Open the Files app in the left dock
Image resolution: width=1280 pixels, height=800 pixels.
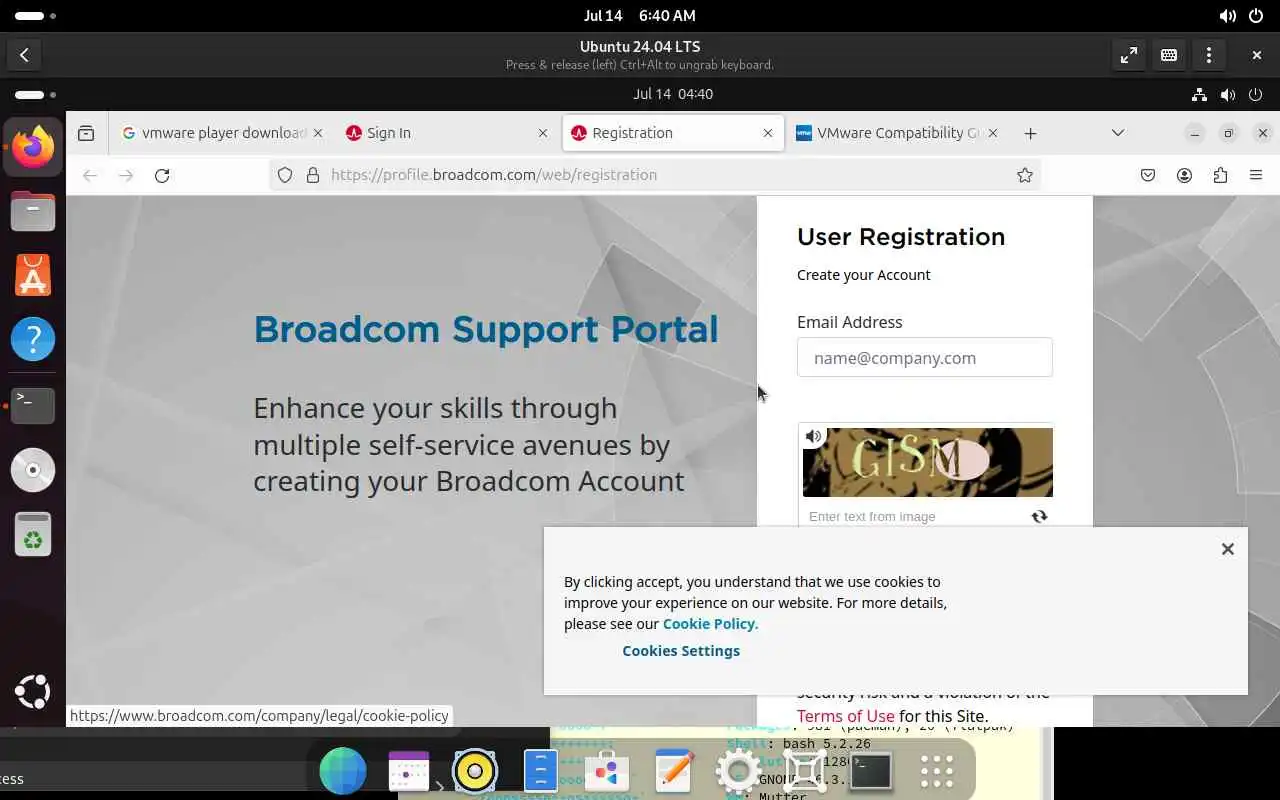pyautogui.click(x=33, y=212)
